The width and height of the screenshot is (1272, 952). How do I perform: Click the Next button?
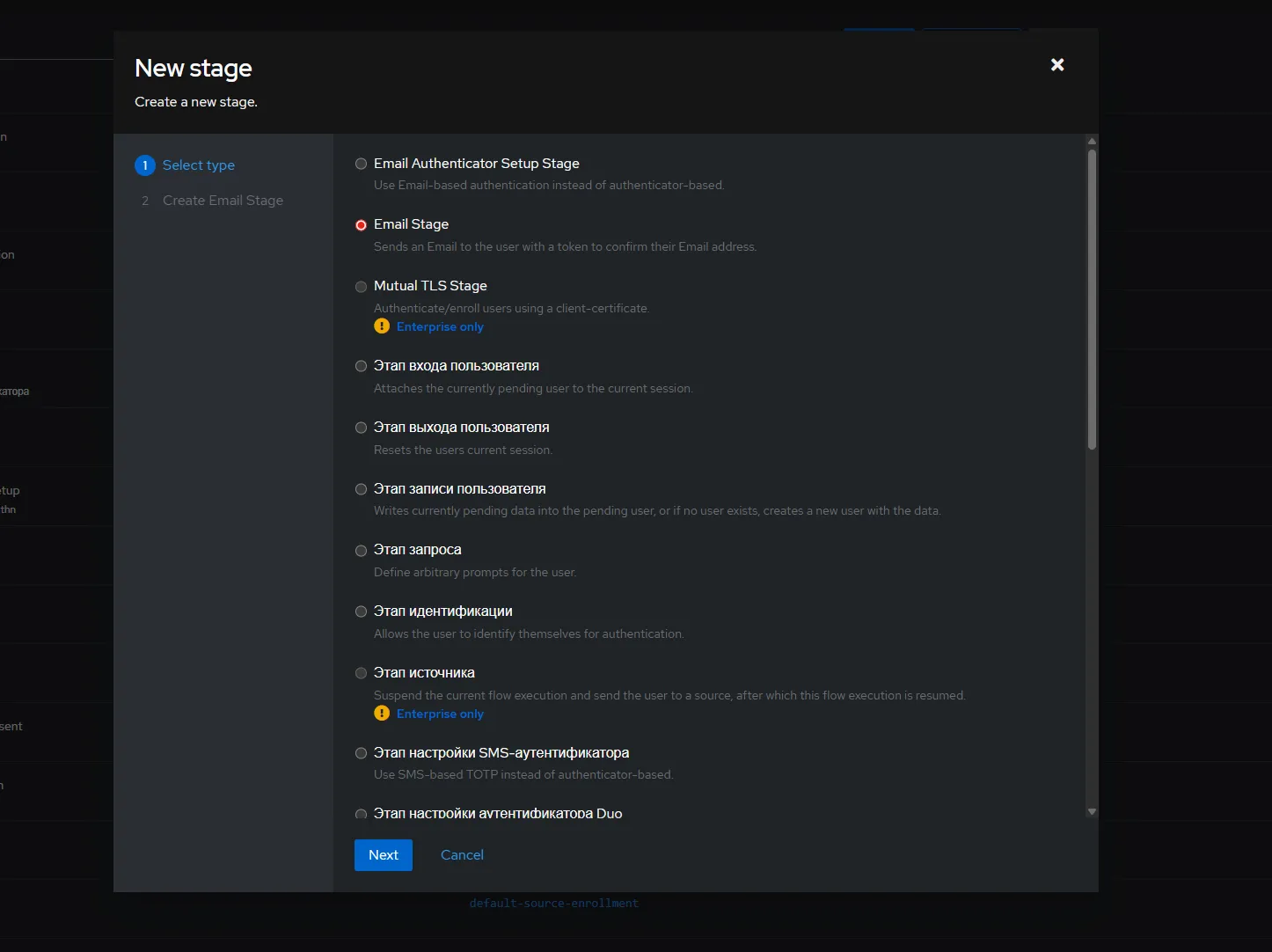coord(384,855)
